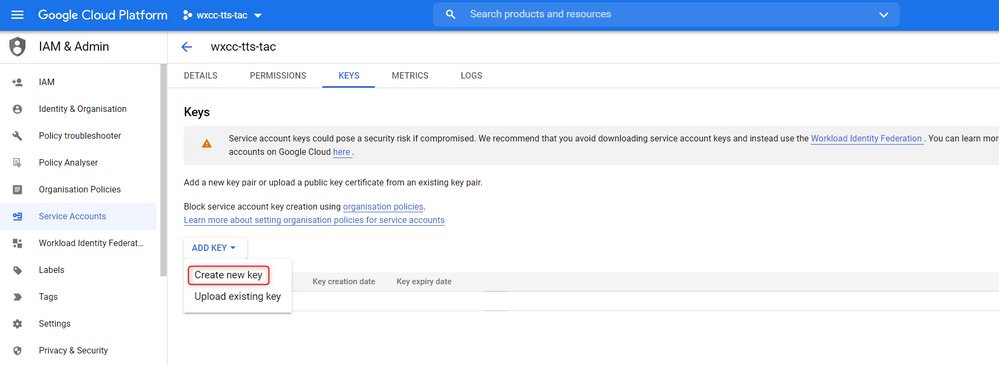Viewport: 999px width, 365px height.
Task: Choose Upload existing key
Action: [238, 296]
